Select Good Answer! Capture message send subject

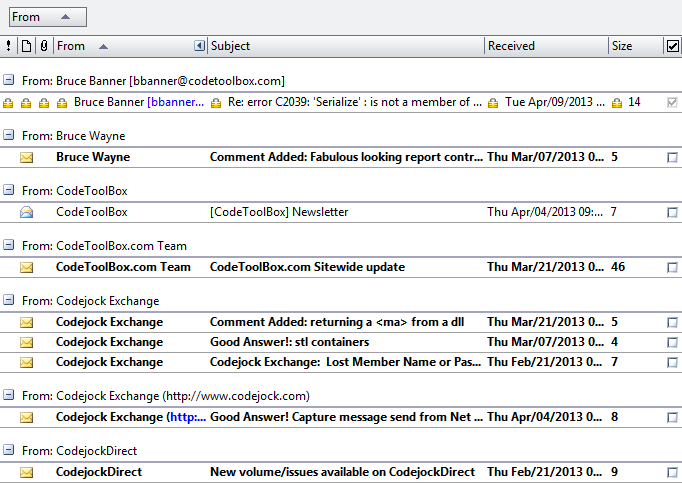(346, 417)
